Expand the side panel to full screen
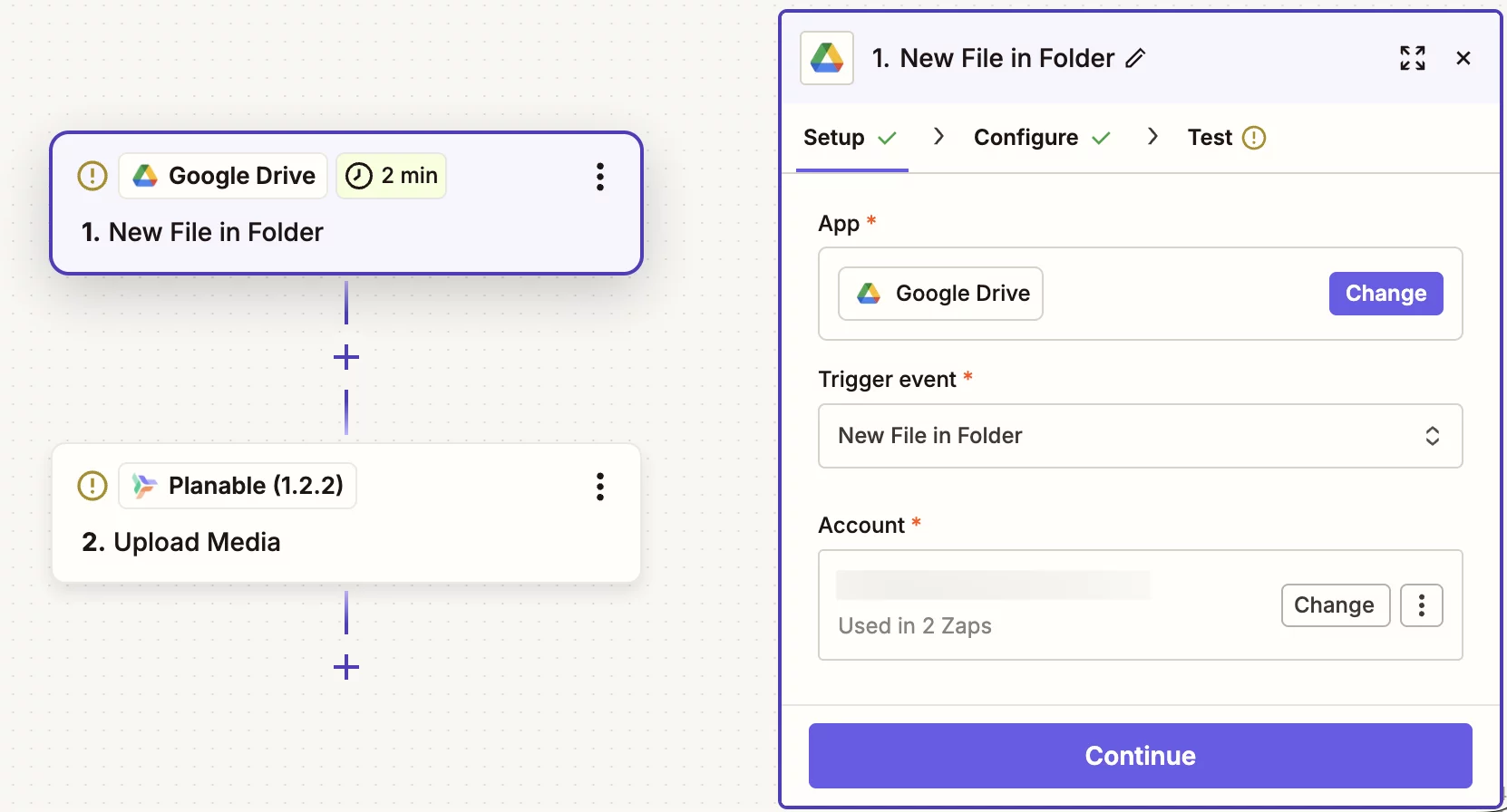 pyautogui.click(x=1413, y=58)
